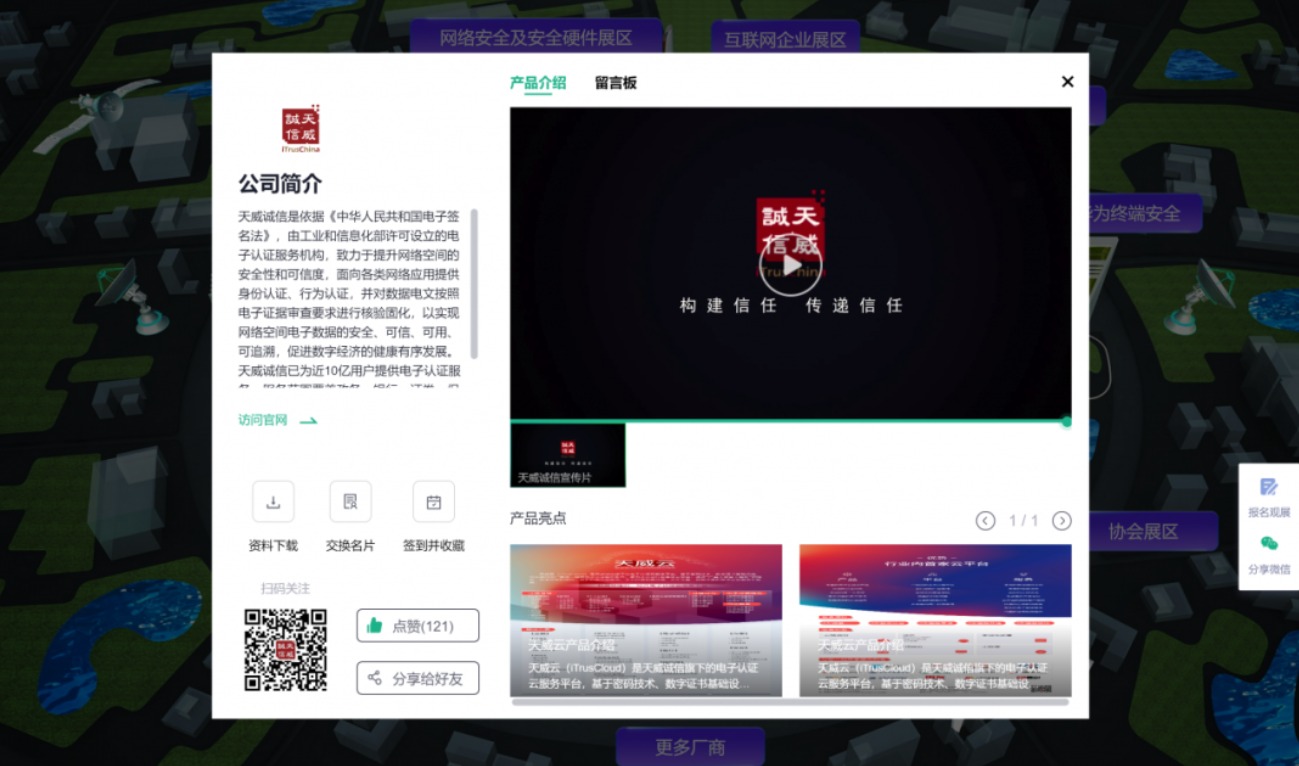Screen dimensions: 1299x766
Task: Switch to the 产品介绍 tab
Action: coord(538,83)
